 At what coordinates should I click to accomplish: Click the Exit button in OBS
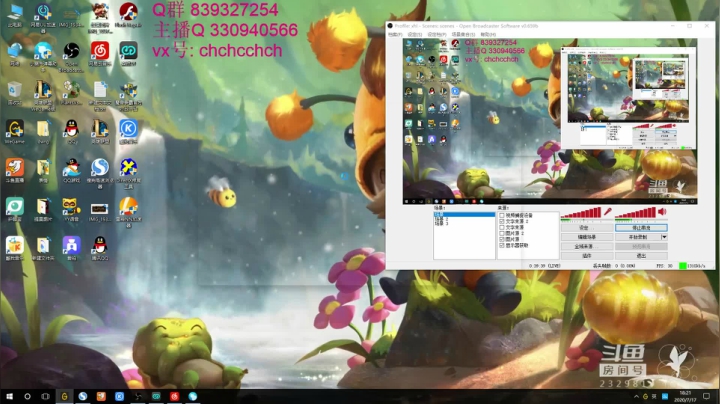pyautogui.click(x=641, y=256)
